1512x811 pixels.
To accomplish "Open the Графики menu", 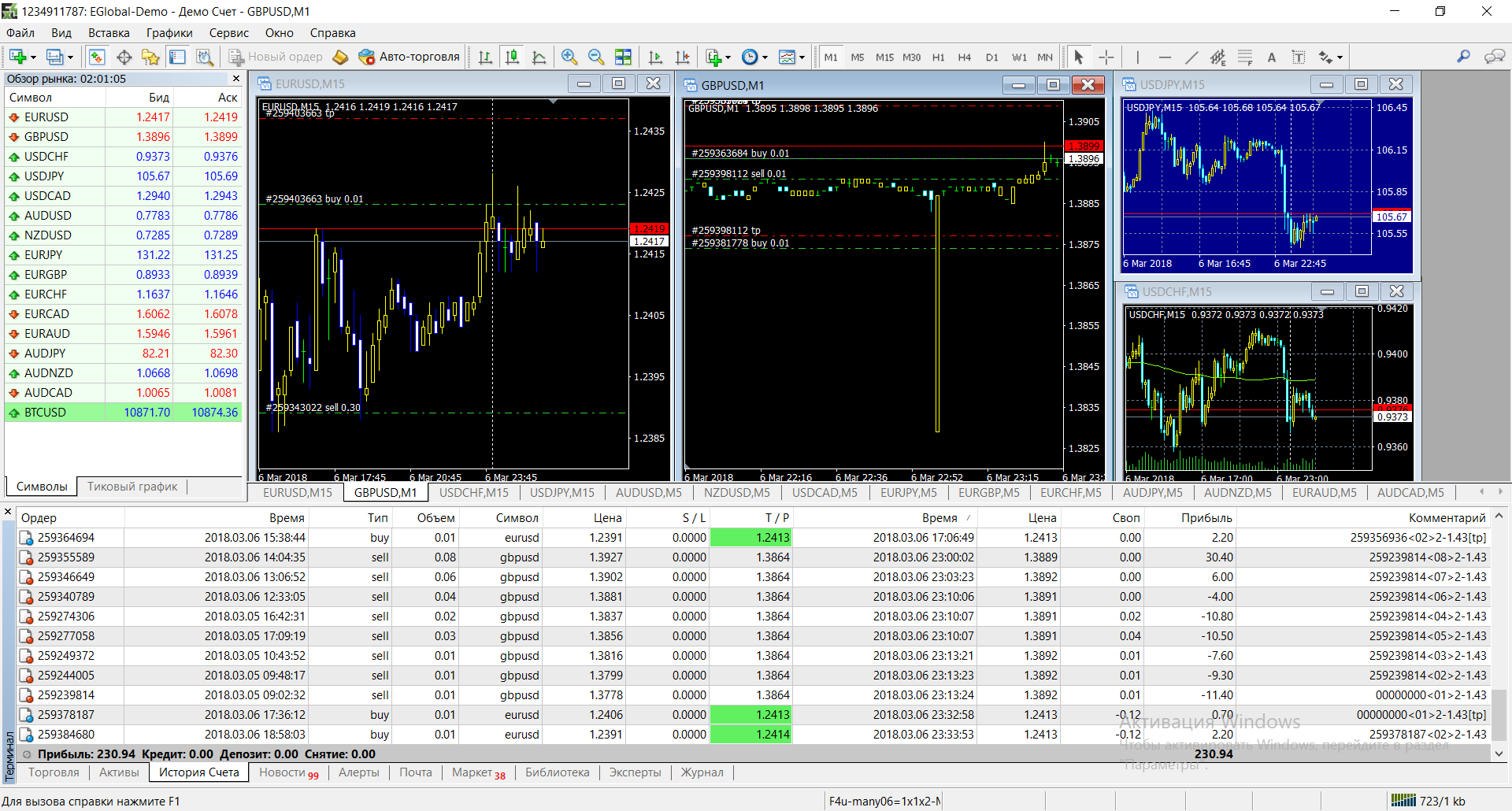I will coord(169,33).
